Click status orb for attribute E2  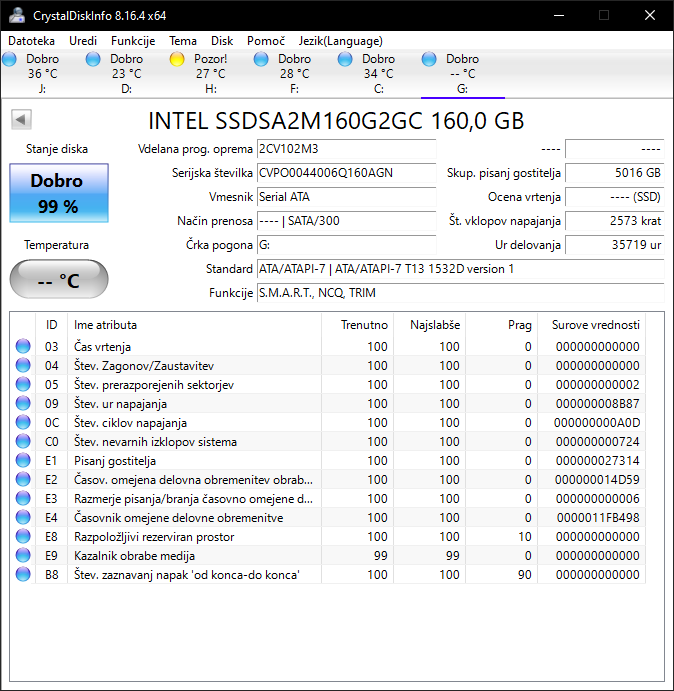23,479
